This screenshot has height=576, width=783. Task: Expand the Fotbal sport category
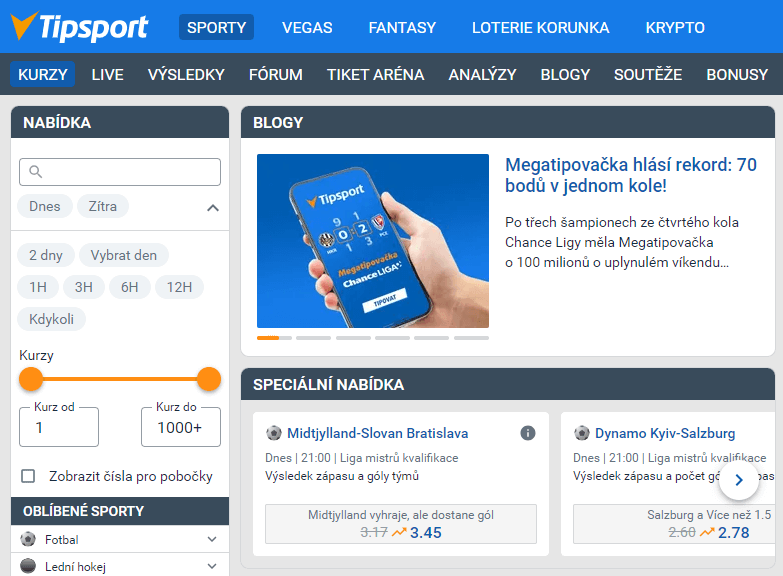point(211,539)
